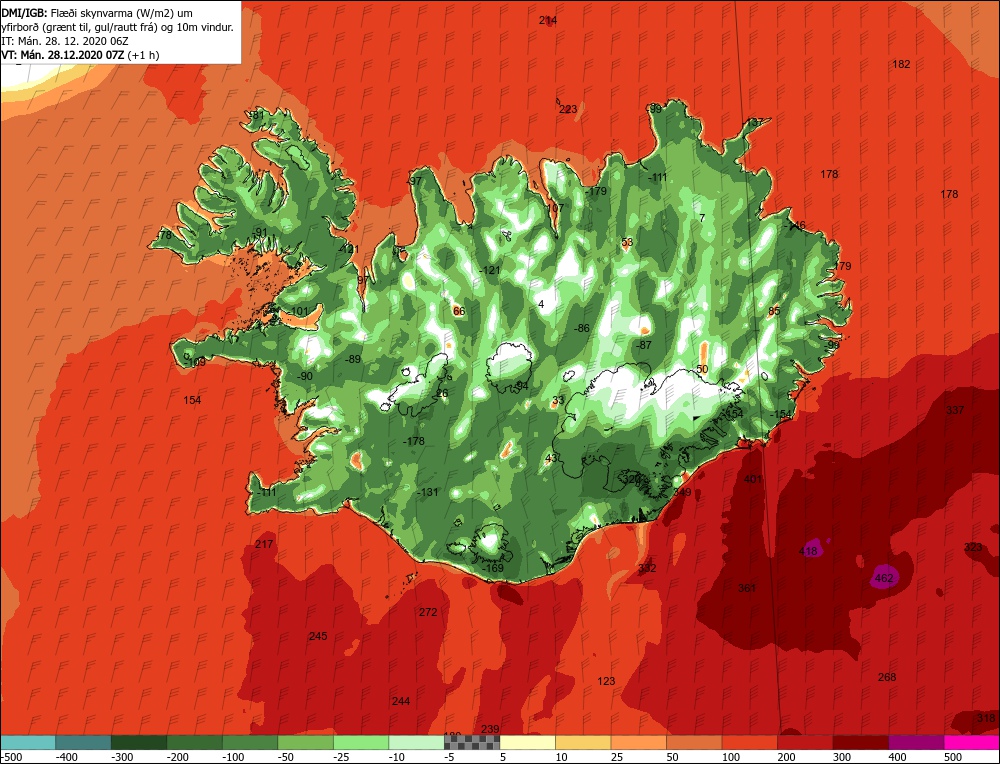Click the value '217' on the map

(264, 544)
